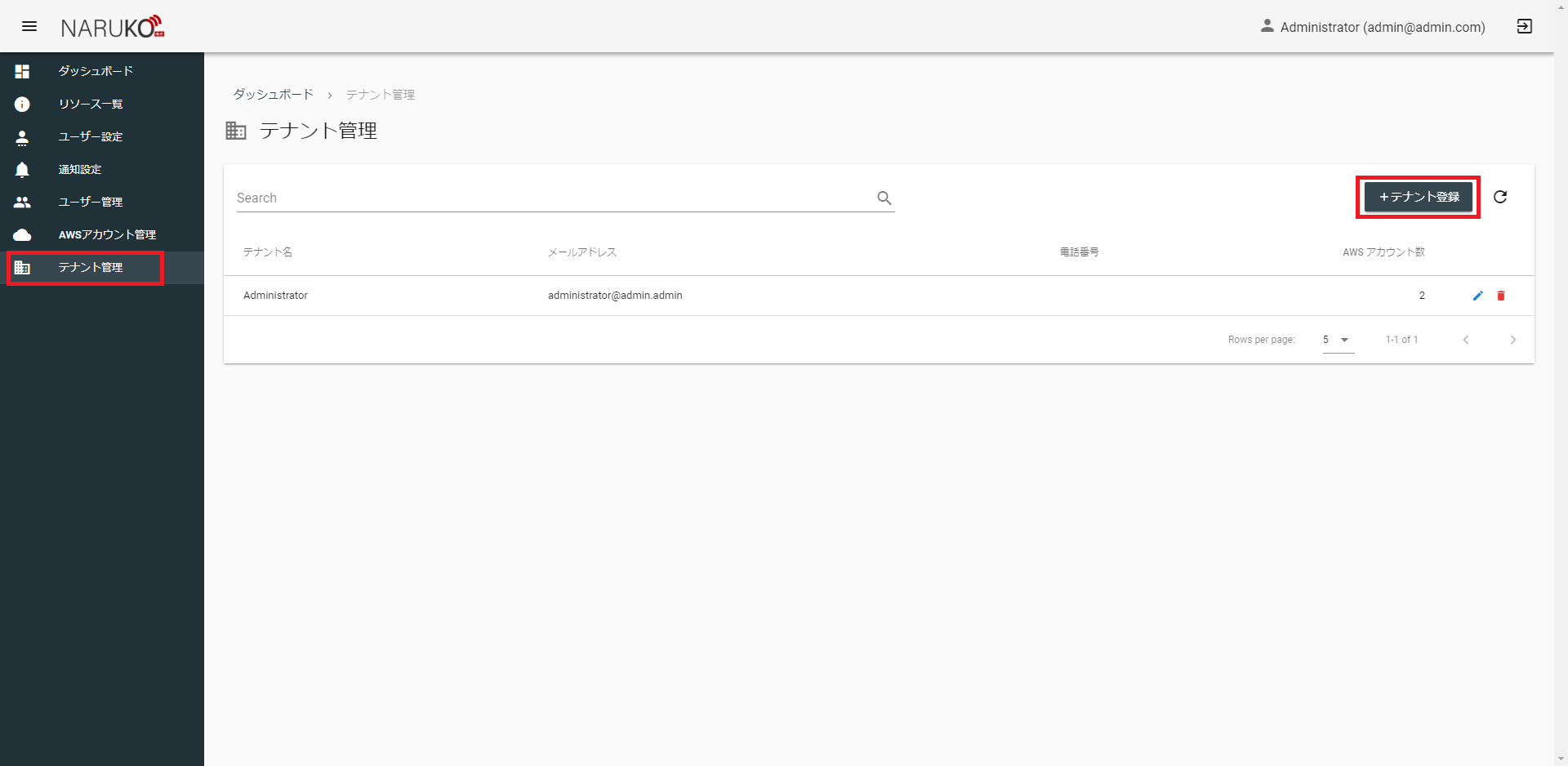Sort by メールアドレス column header
Image resolution: width=1568 pixels, height=766 pixels.
[x=582, y=252]
